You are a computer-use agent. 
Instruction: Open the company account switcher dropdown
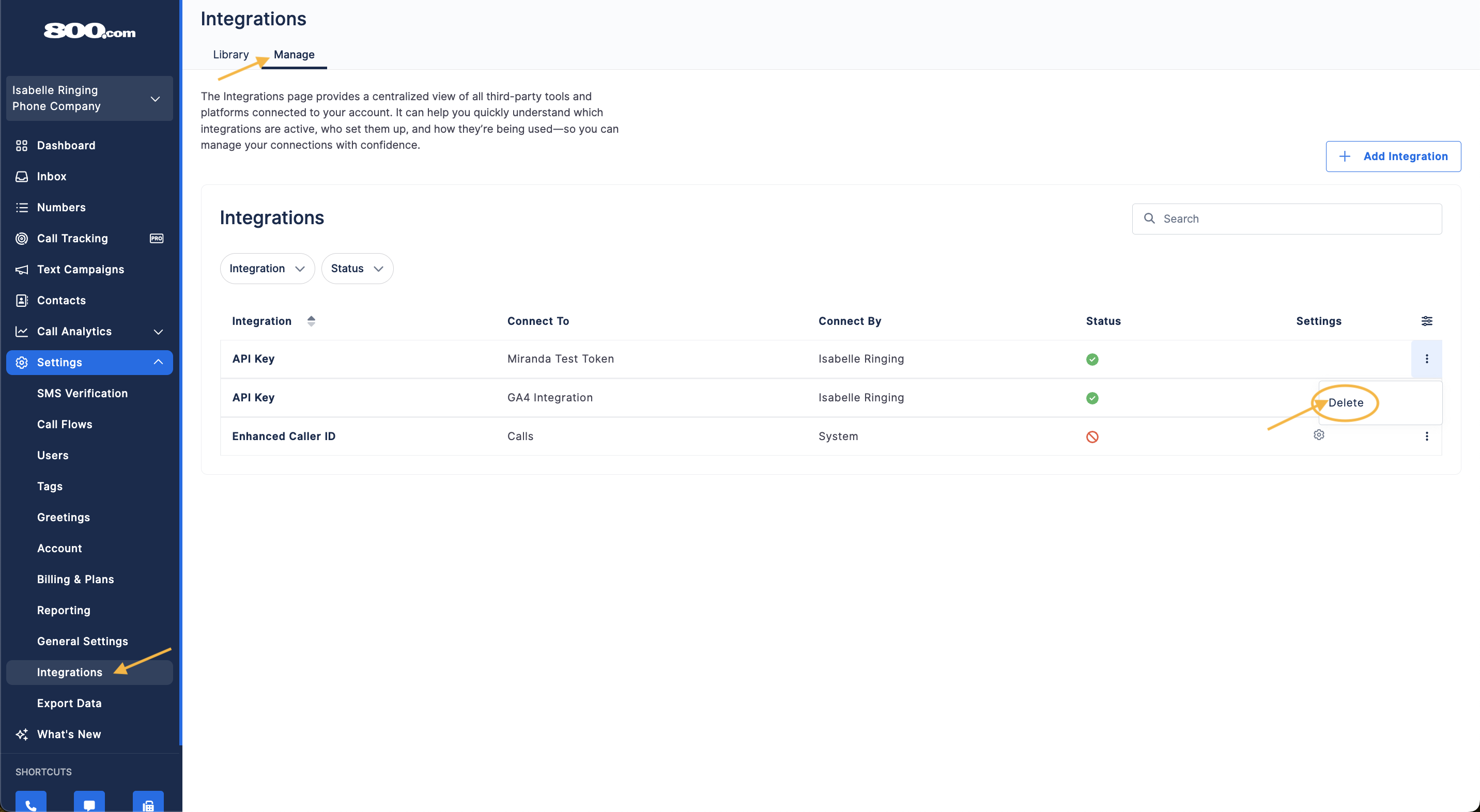(x=89, y=98)
